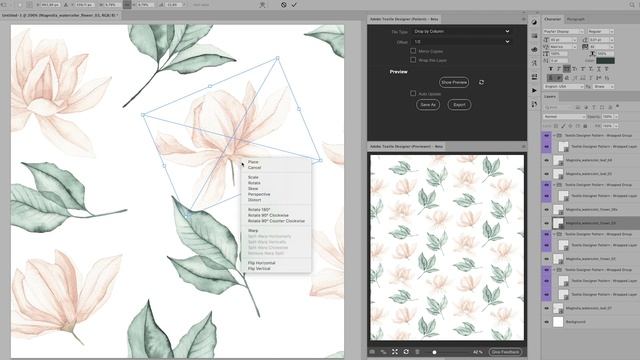Click the Save As button
The image size is (640, 360).
pyautogui.click(x=428, y=104)
